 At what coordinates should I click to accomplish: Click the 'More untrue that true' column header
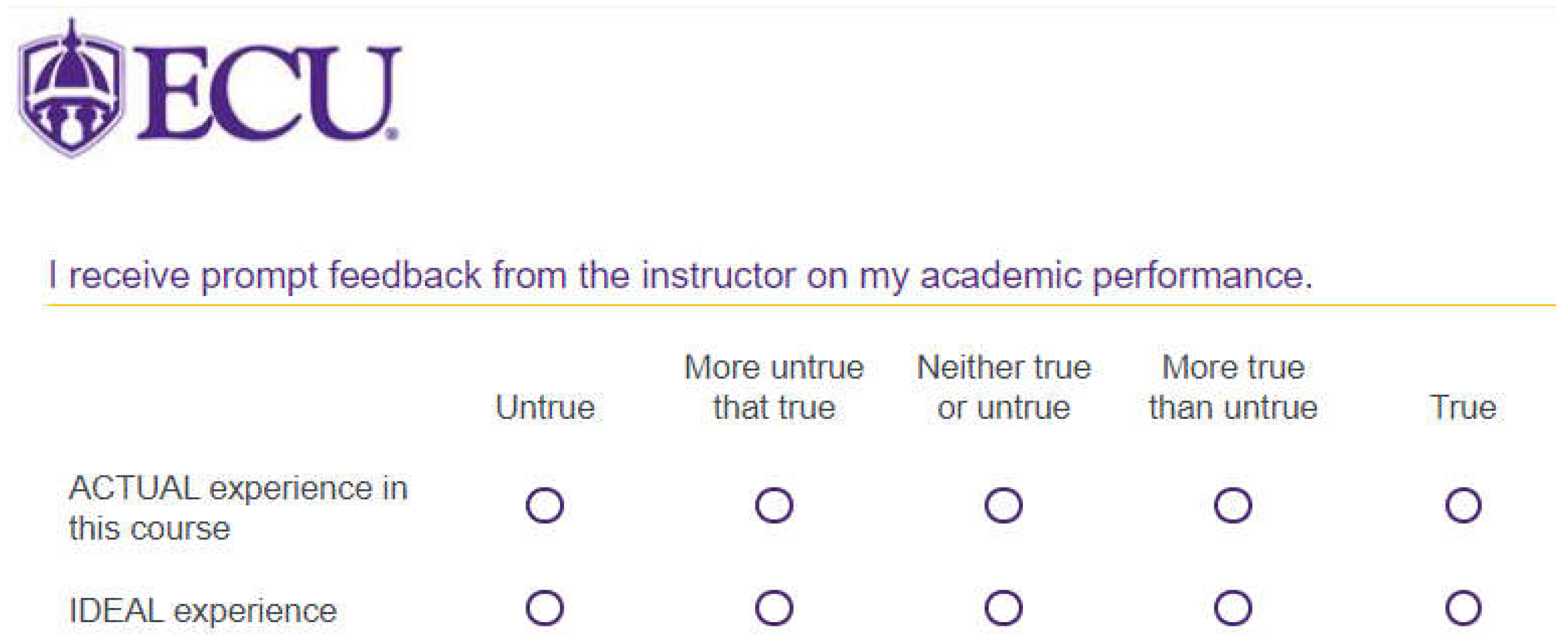pos(774,387)
